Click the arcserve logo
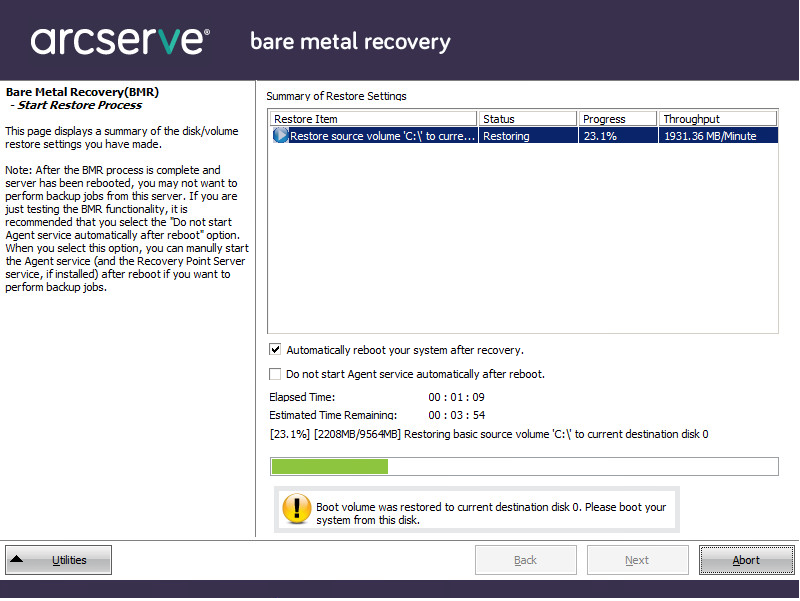The width and height of the screenshot is (800, 601). [120, 41]
